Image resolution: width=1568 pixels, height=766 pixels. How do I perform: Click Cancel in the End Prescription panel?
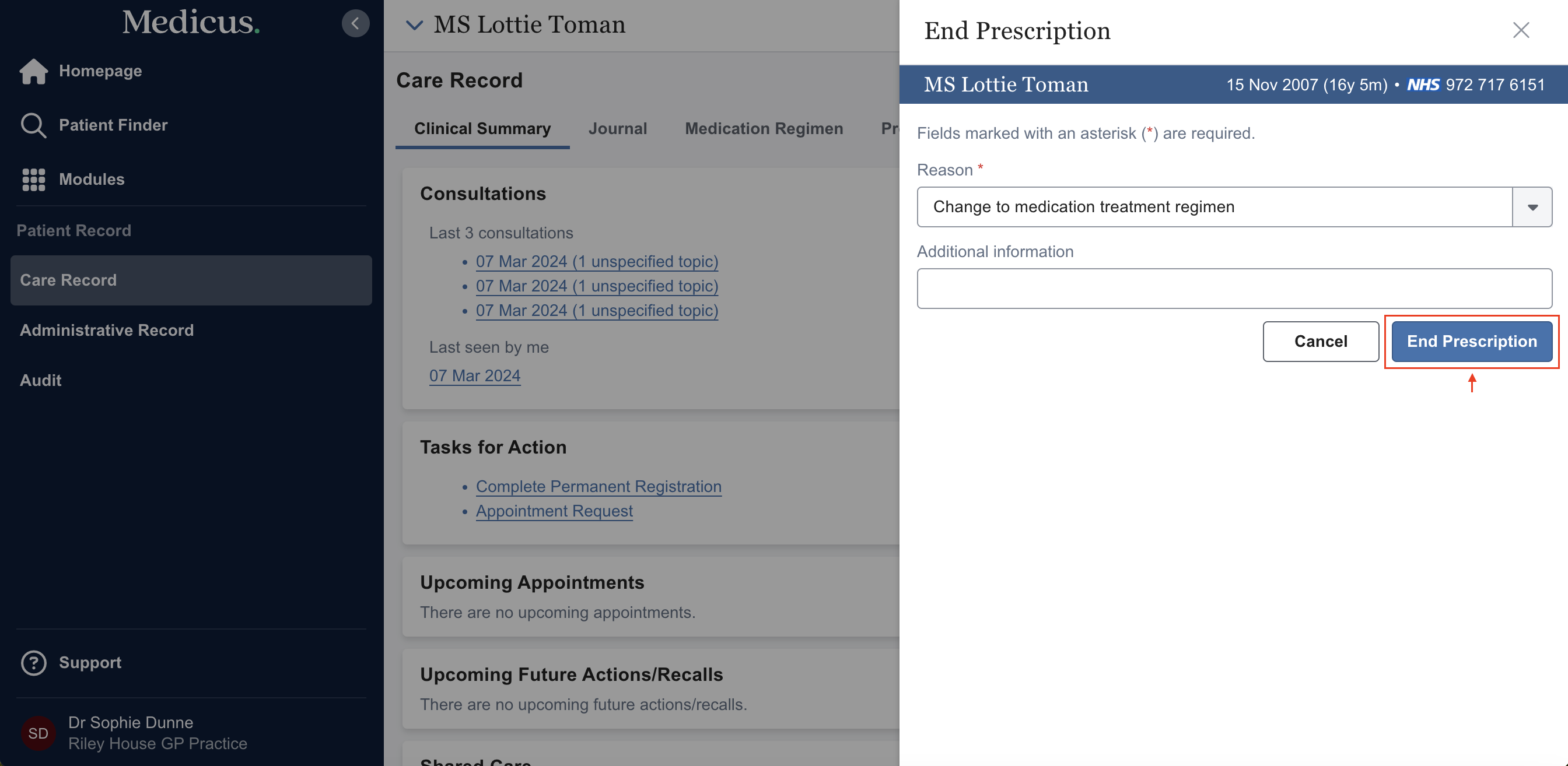tap(1320, 342)
